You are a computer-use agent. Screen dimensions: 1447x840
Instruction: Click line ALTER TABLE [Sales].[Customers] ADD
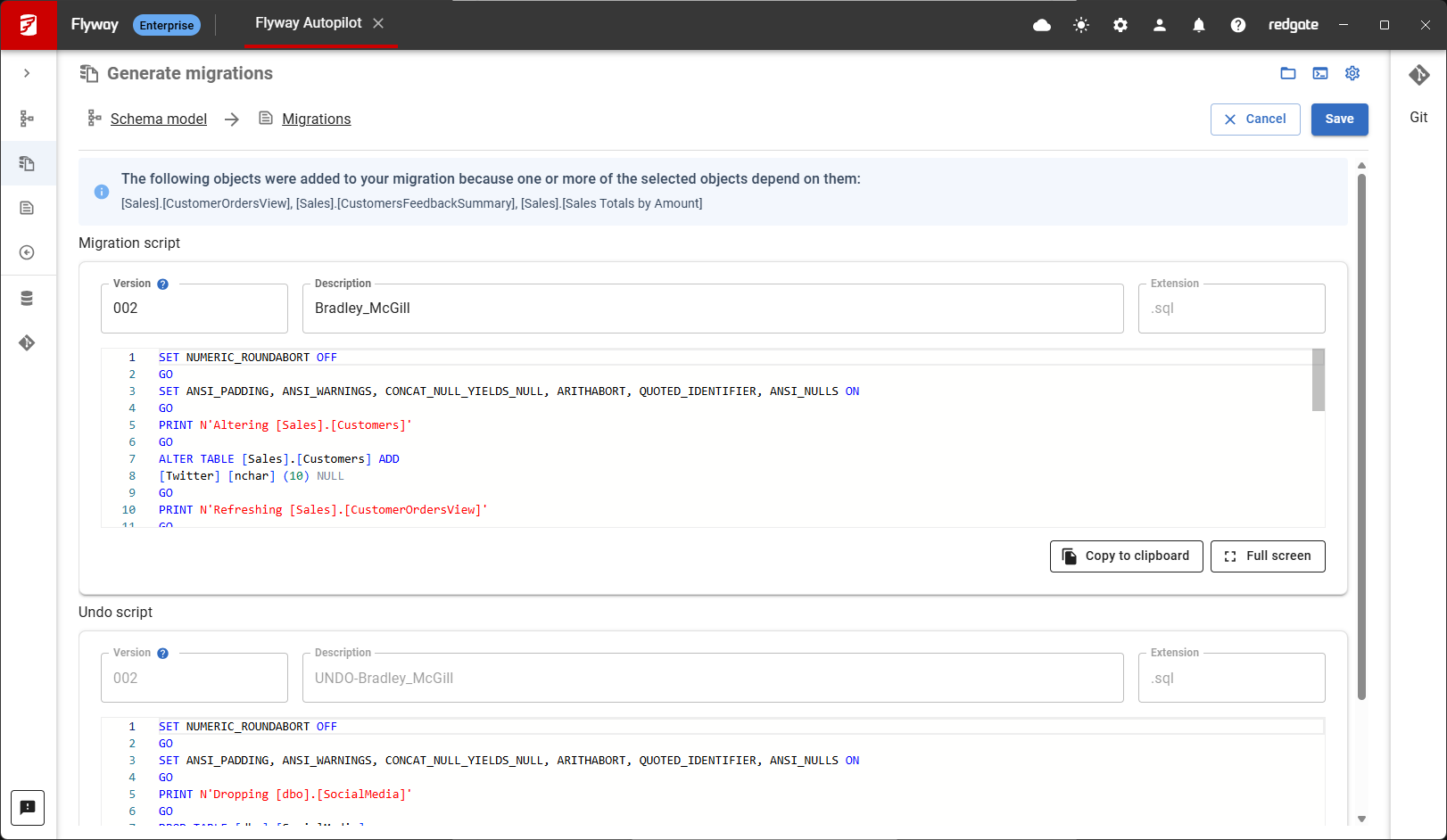click(279, 459)
